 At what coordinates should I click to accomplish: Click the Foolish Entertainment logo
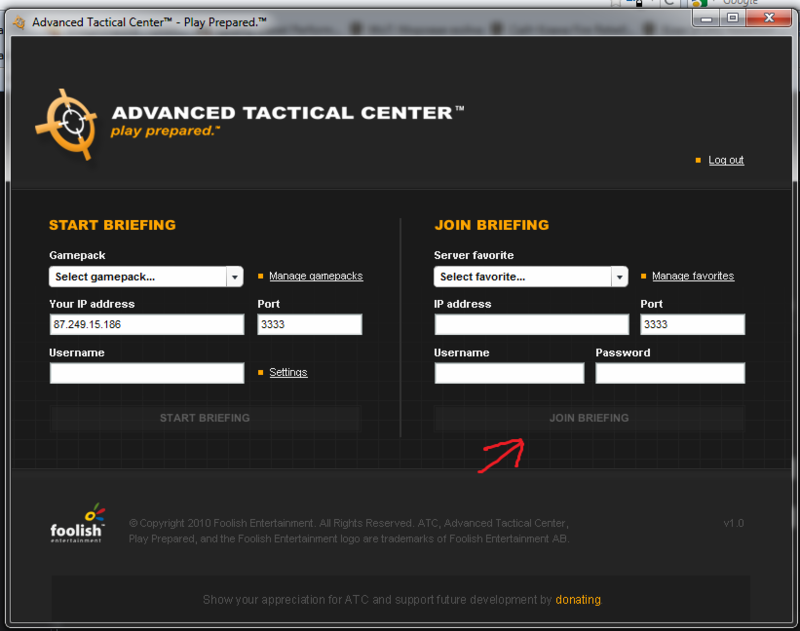pos(78,523)
